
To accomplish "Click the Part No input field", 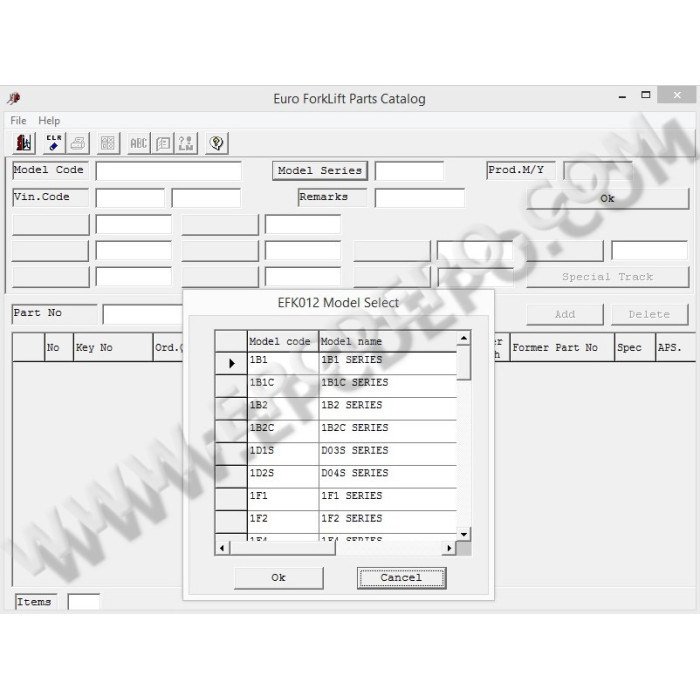I will pyautogui.click(x=143, y=314).
